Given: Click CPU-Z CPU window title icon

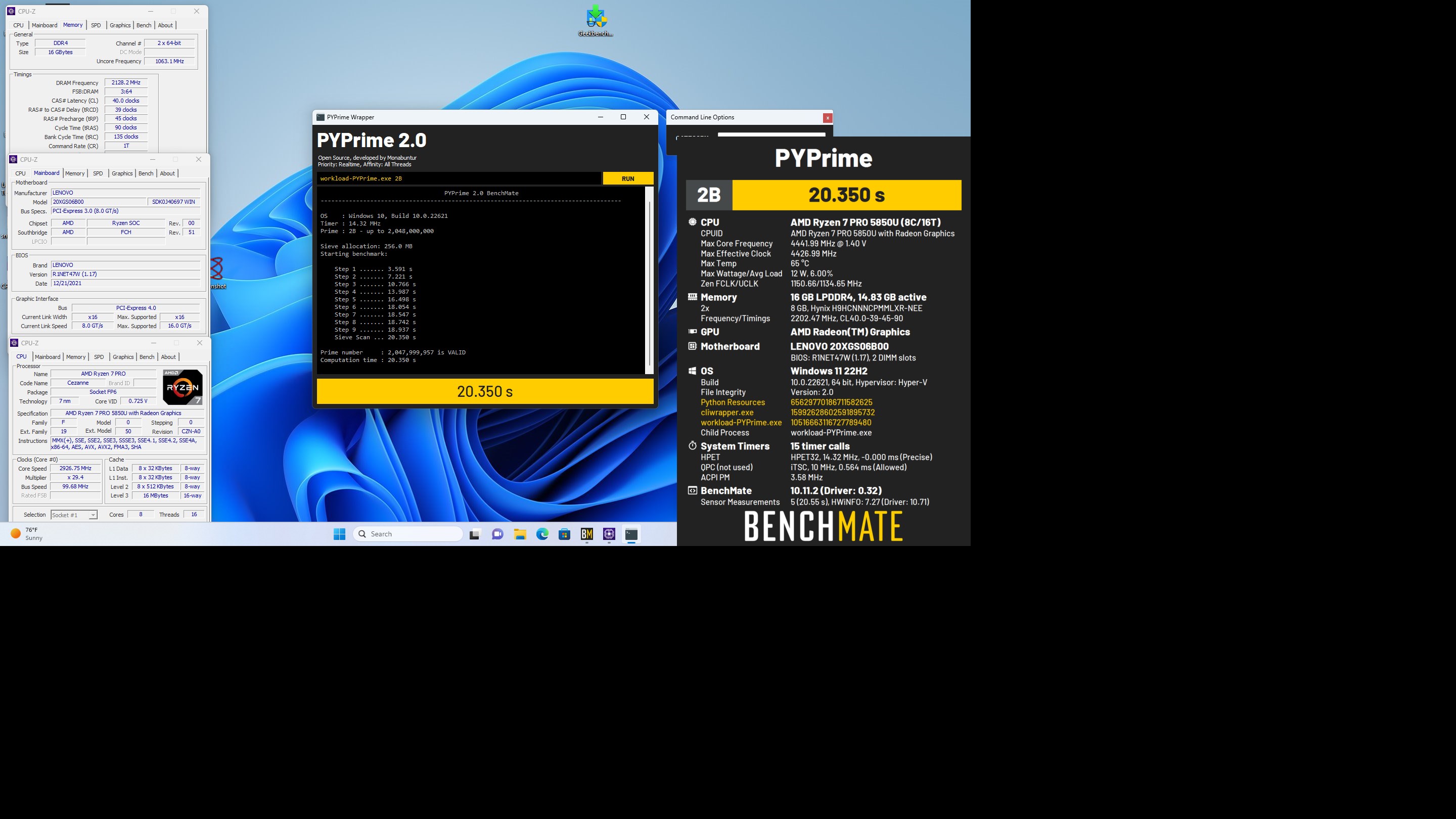Looking at the screenshot, I should point(14,343).
